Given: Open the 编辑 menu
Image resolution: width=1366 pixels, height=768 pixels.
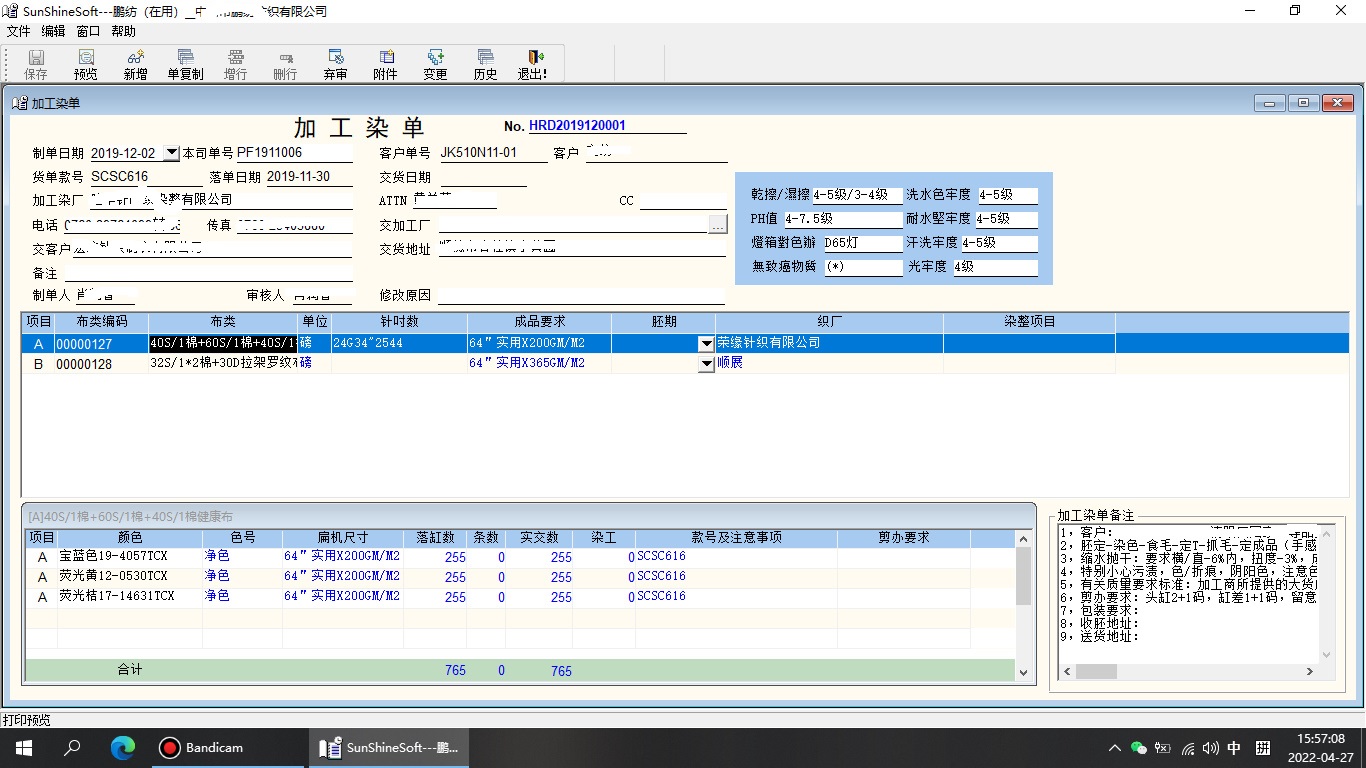Looking at the screenshot, I should (53, 31).
